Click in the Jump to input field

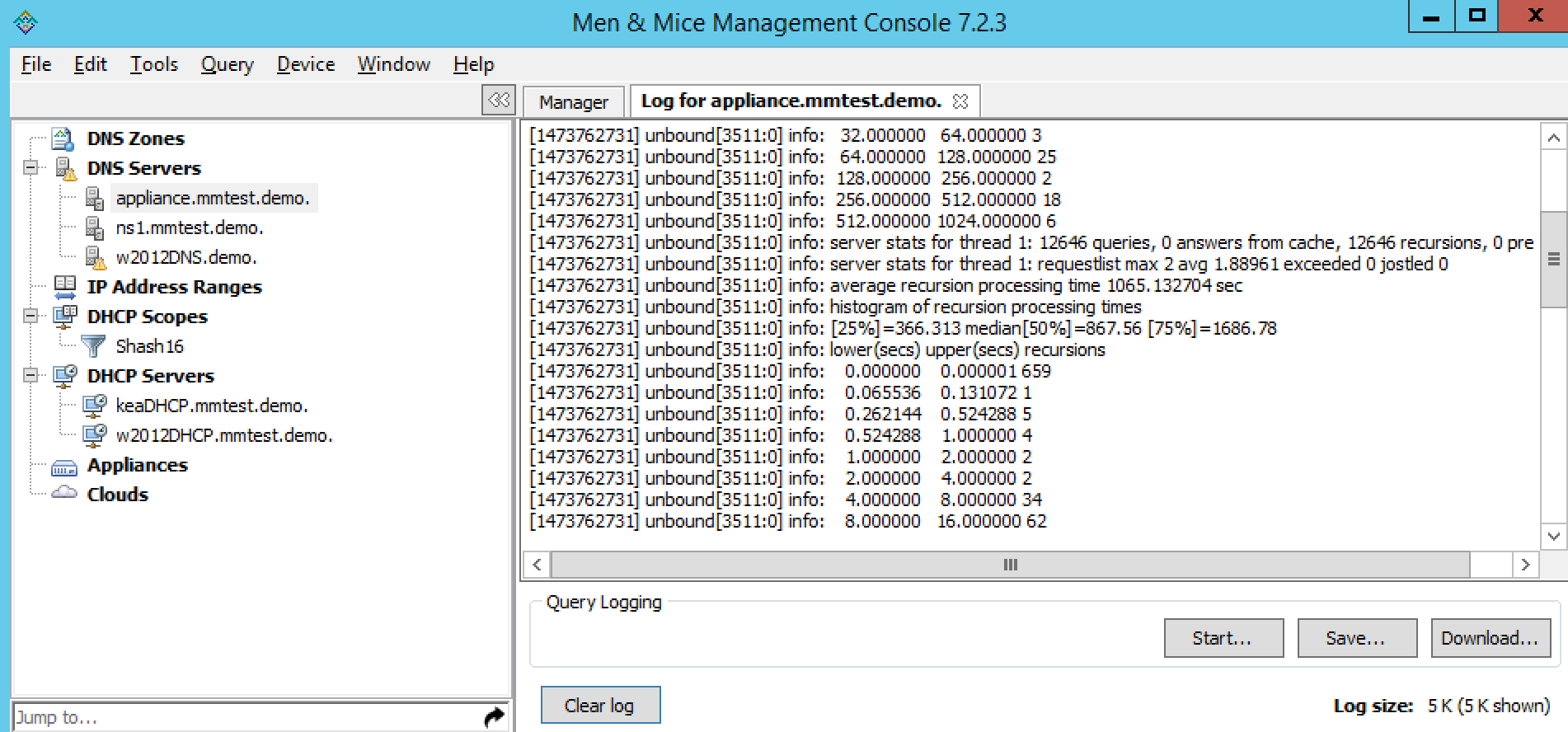click(247, 717)
